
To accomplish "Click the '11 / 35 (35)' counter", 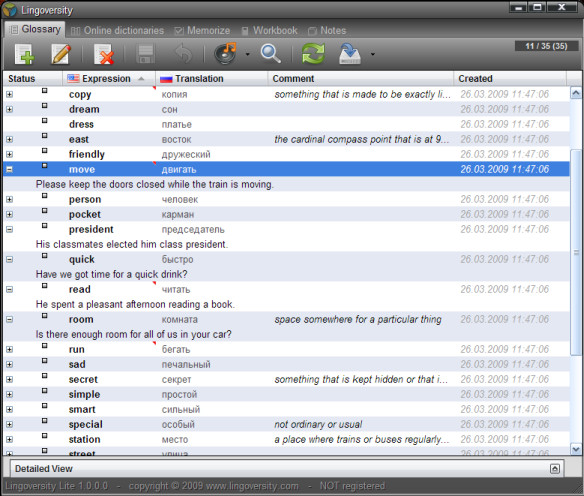I will [x=546, y=46].
